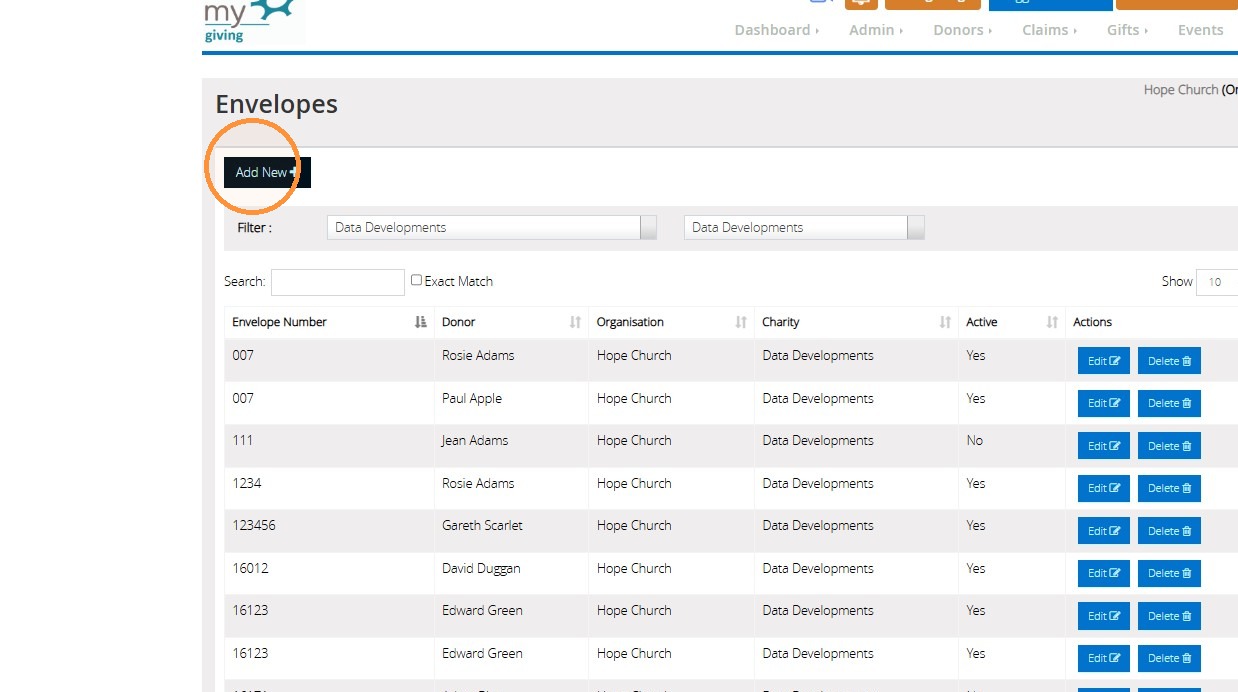
Task: Select donor name David Duggan
Action: (481, 568)
